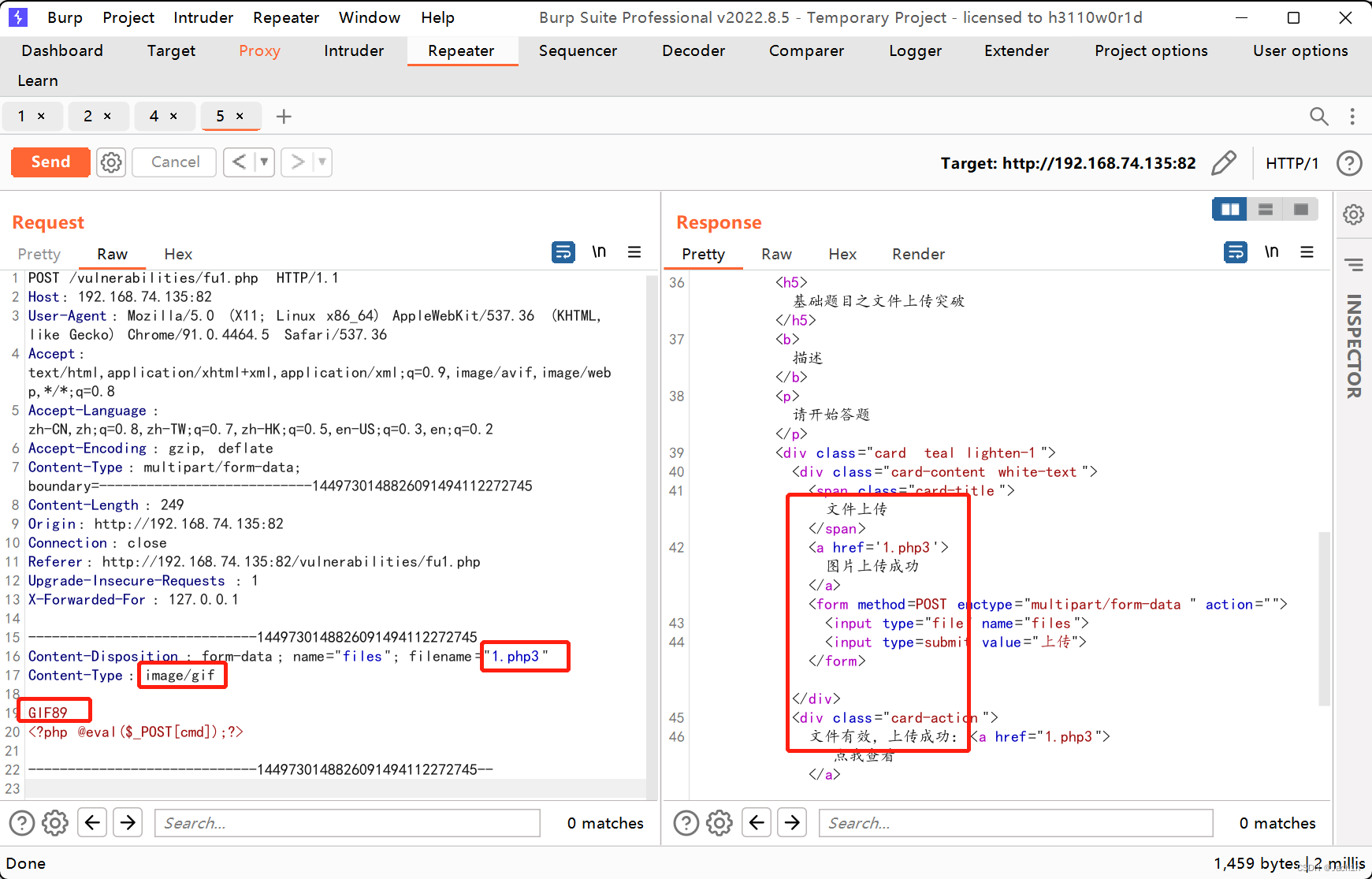Expand the Inspector side panel
The width and height of the screenshot is (1372, 879).
click(1354, 345)
